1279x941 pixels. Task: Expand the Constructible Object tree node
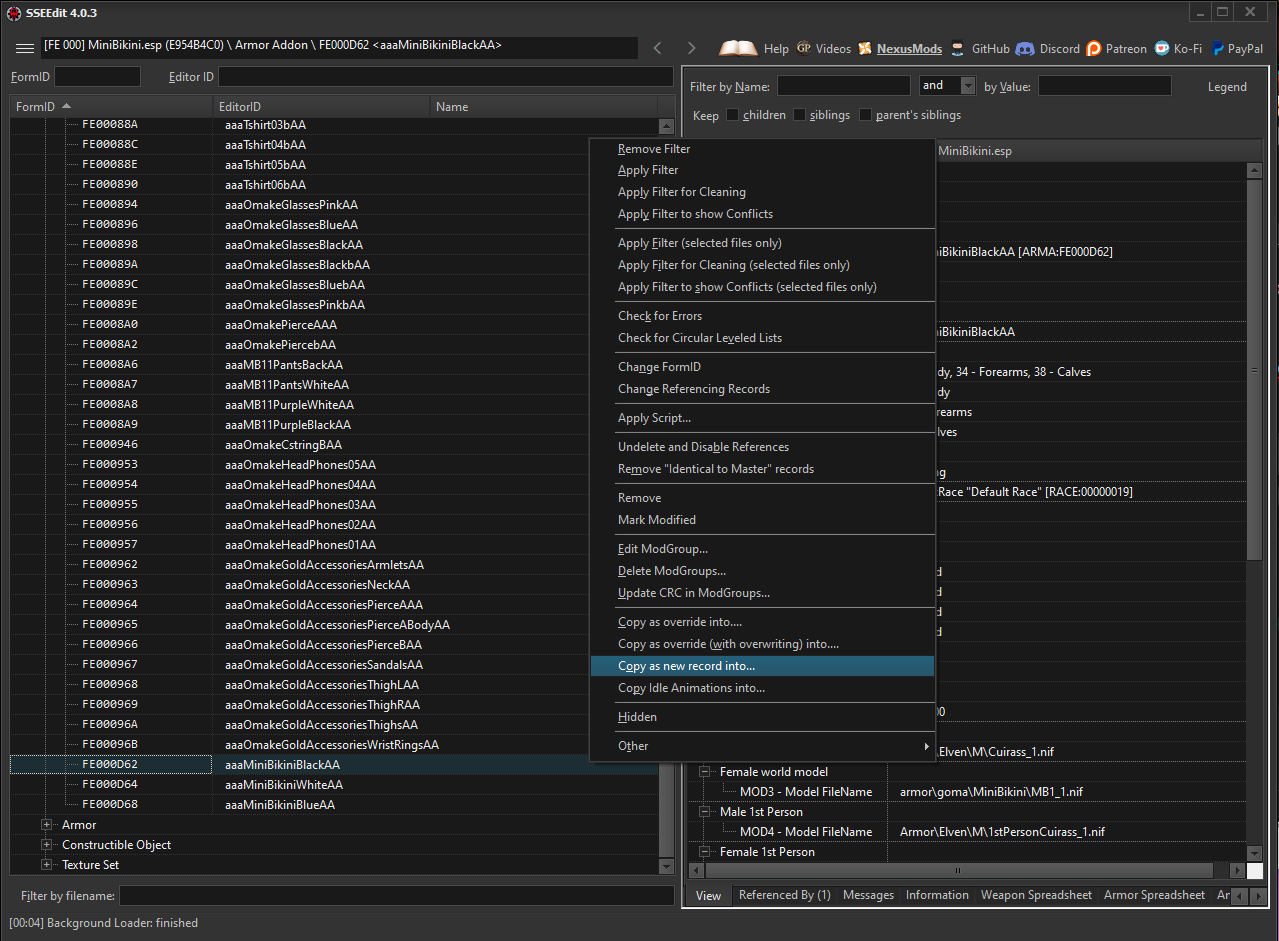pos(47,845)
